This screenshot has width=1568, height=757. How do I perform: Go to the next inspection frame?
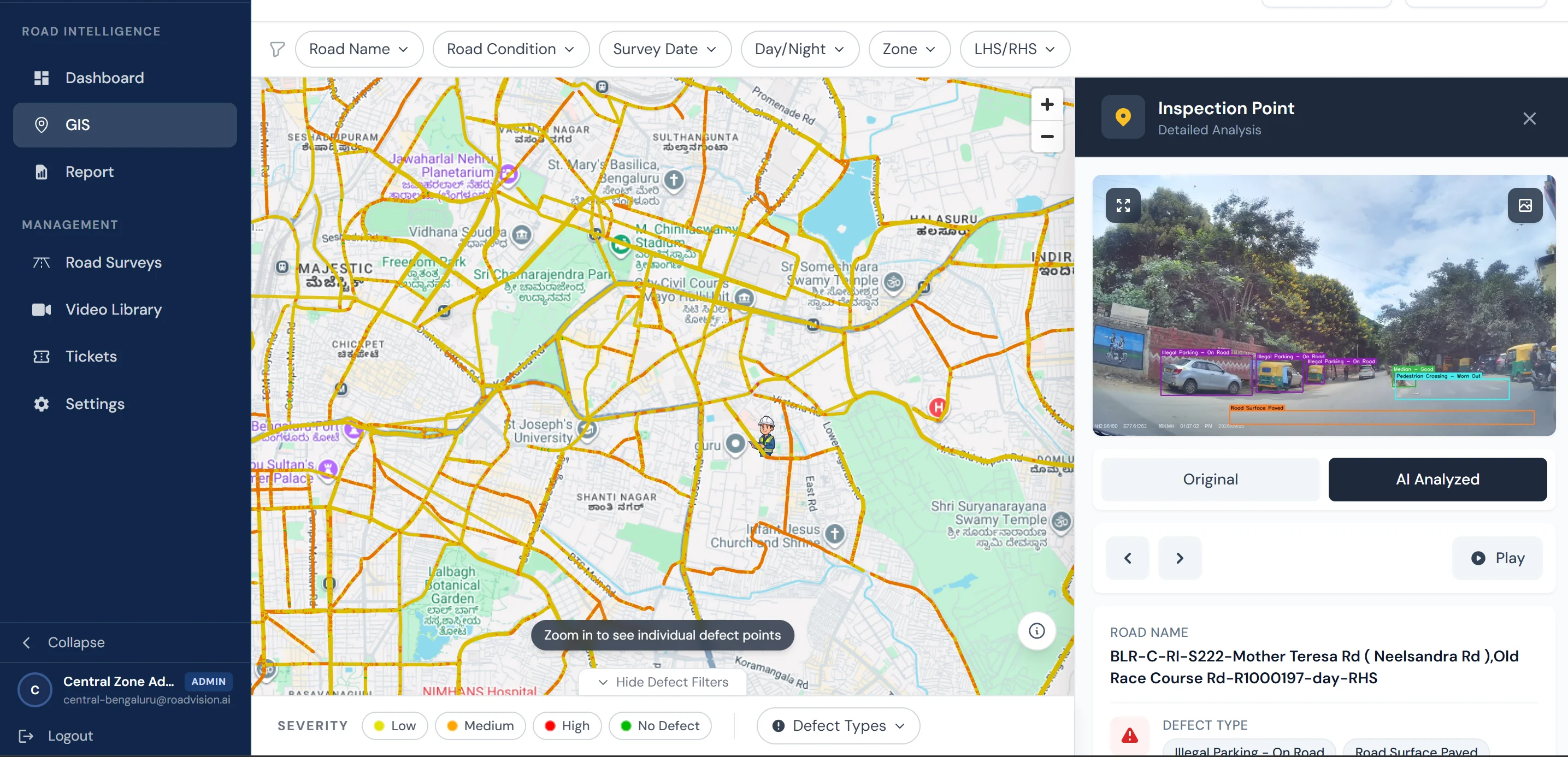[1180, 558]
